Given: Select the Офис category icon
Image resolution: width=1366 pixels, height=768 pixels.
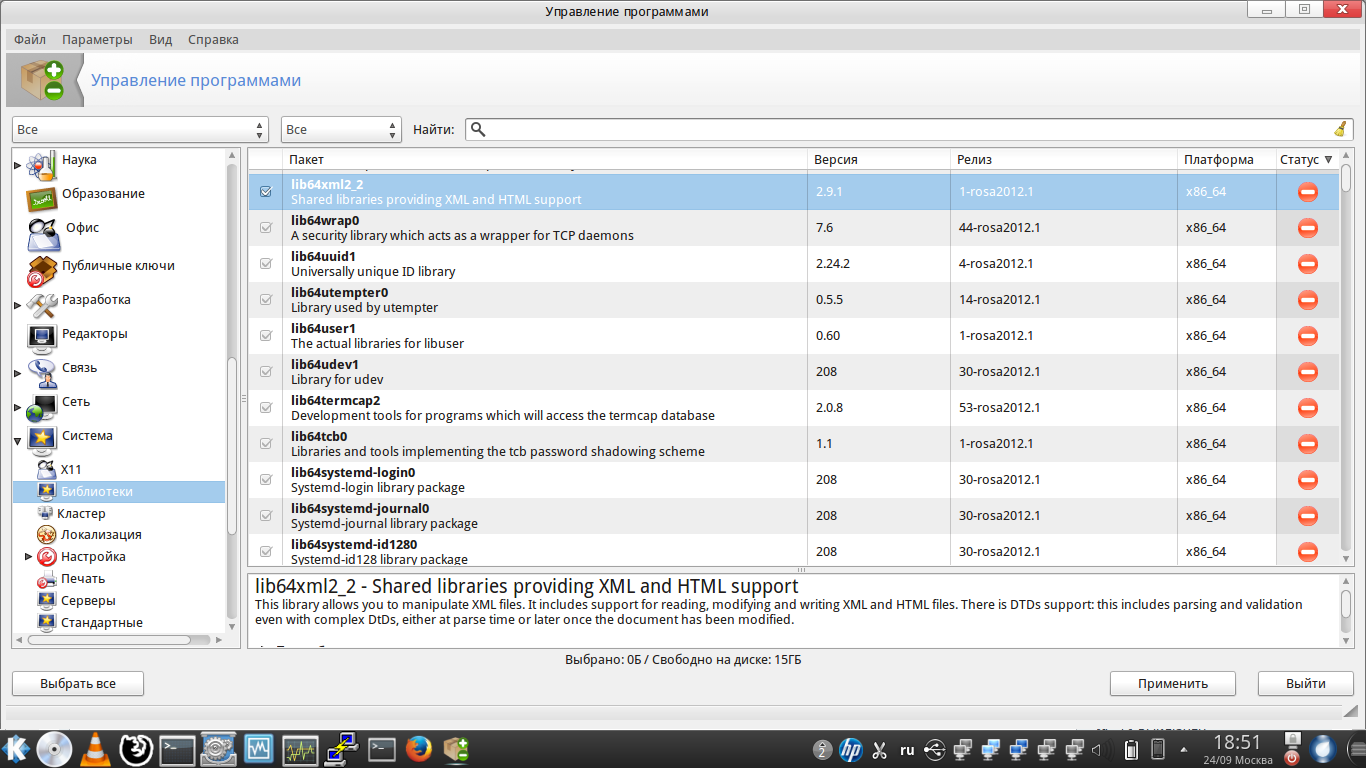Looking at the screenshot, I should [43, 233].
